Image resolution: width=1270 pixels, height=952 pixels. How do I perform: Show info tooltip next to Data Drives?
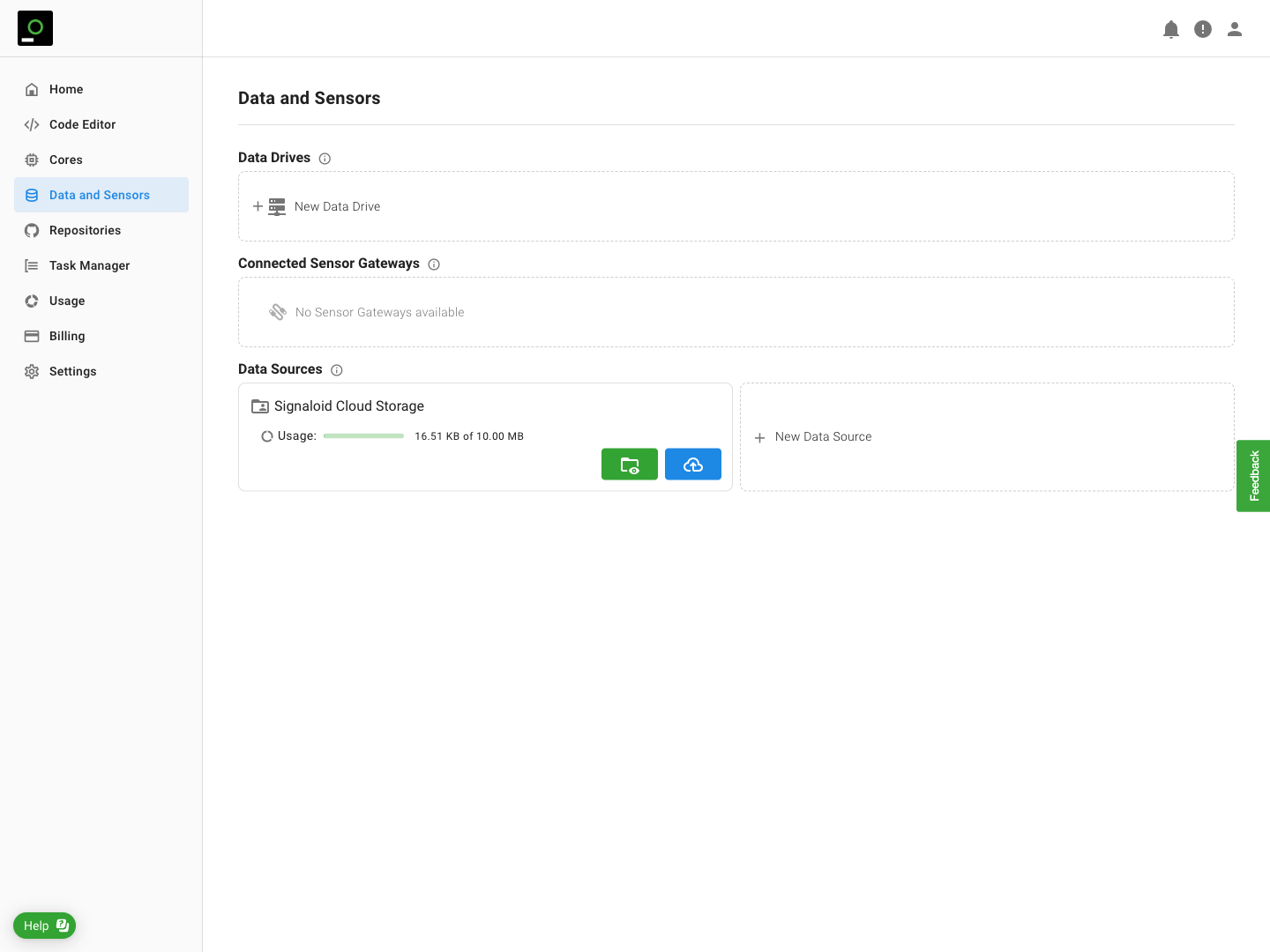[x=325, y=159]
